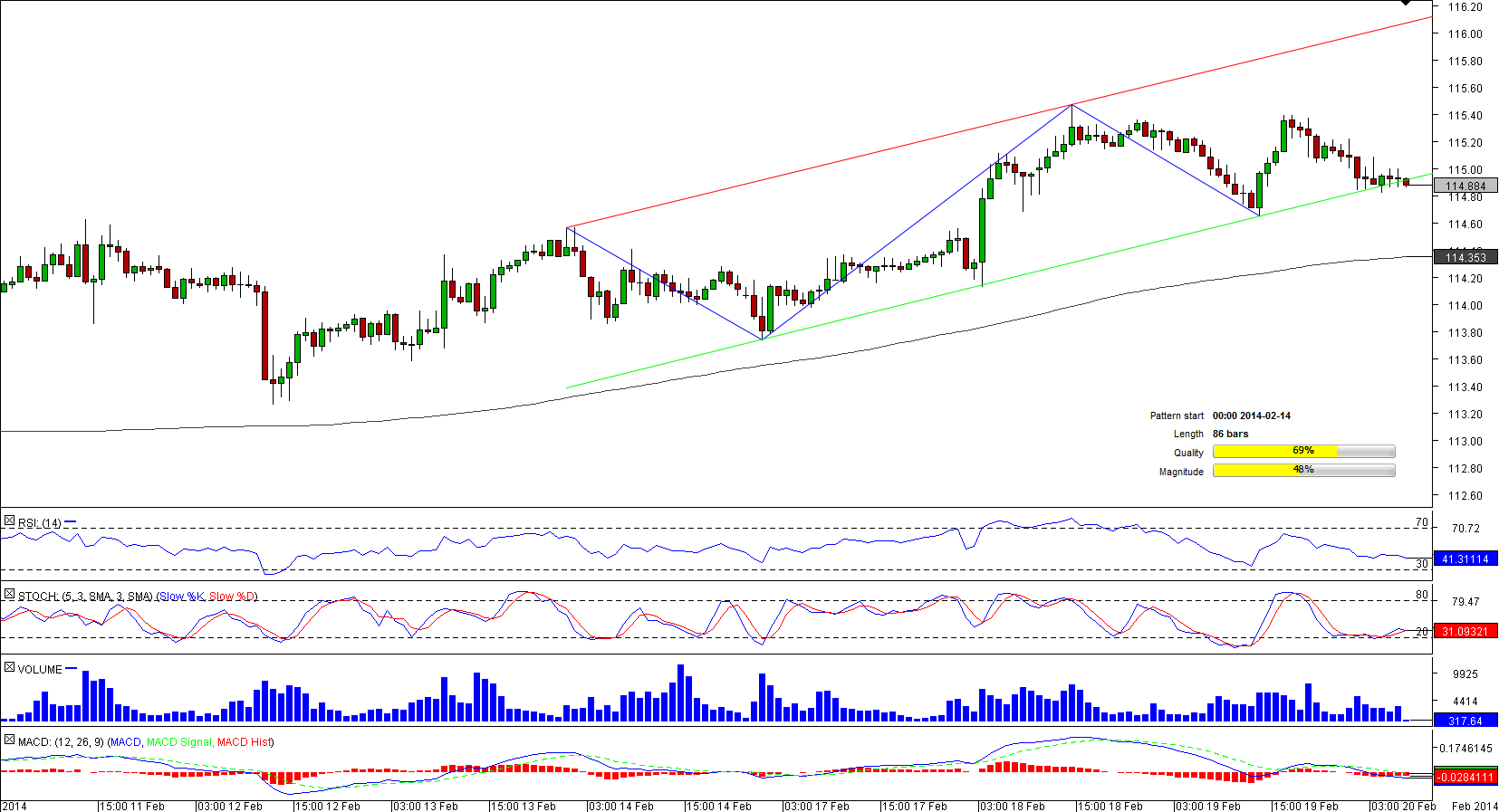Click the Magnitude label
Image resolution: width=1499 pixels, height=812 pixels.
[1181, 473]
